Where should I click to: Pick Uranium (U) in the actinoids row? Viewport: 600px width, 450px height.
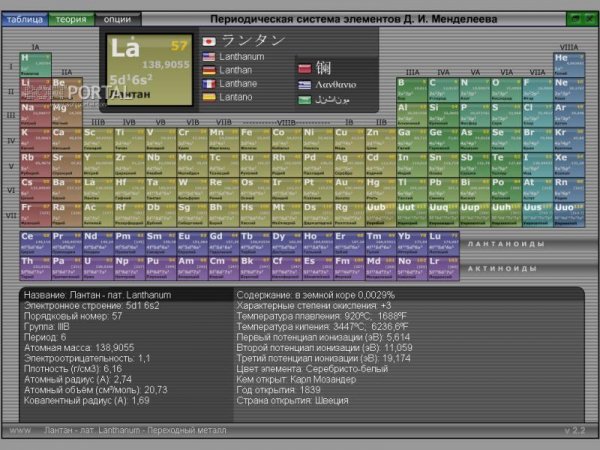(x=98, y=269)
